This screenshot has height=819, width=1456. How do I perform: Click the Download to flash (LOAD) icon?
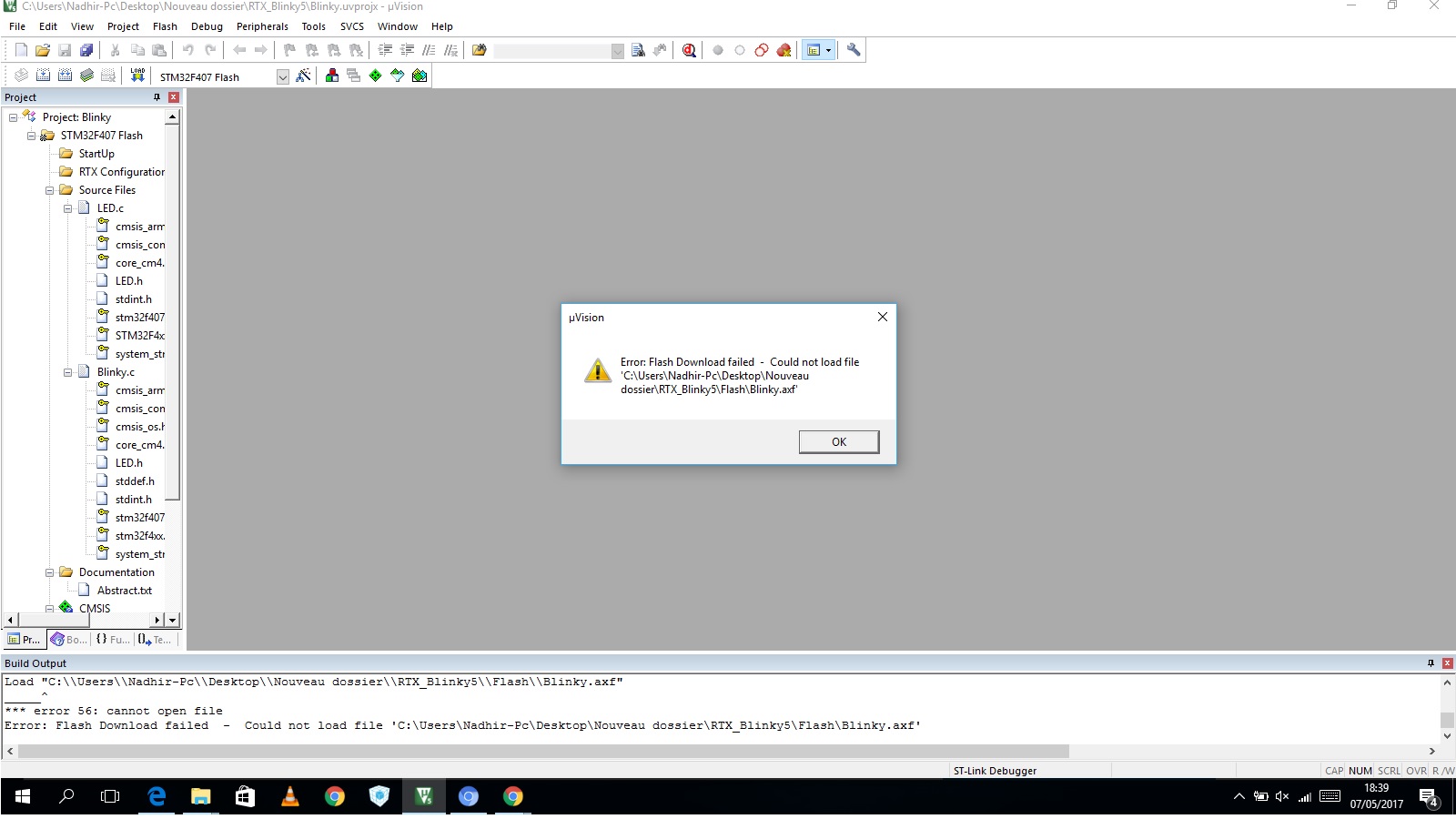[137, 76]
